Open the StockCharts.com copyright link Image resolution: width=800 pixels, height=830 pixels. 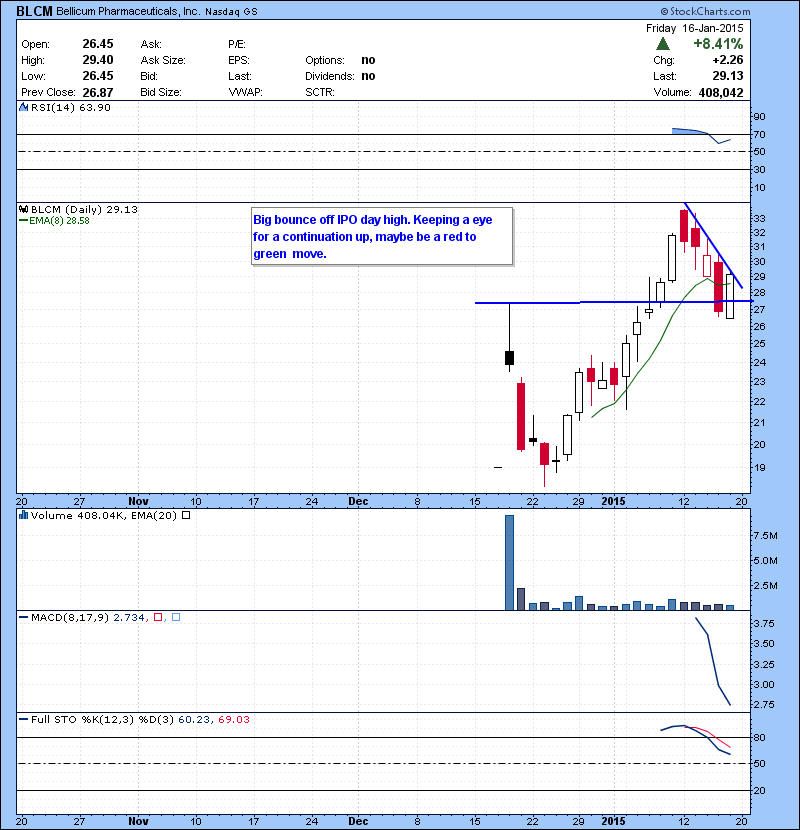click(x=705, y=11)
